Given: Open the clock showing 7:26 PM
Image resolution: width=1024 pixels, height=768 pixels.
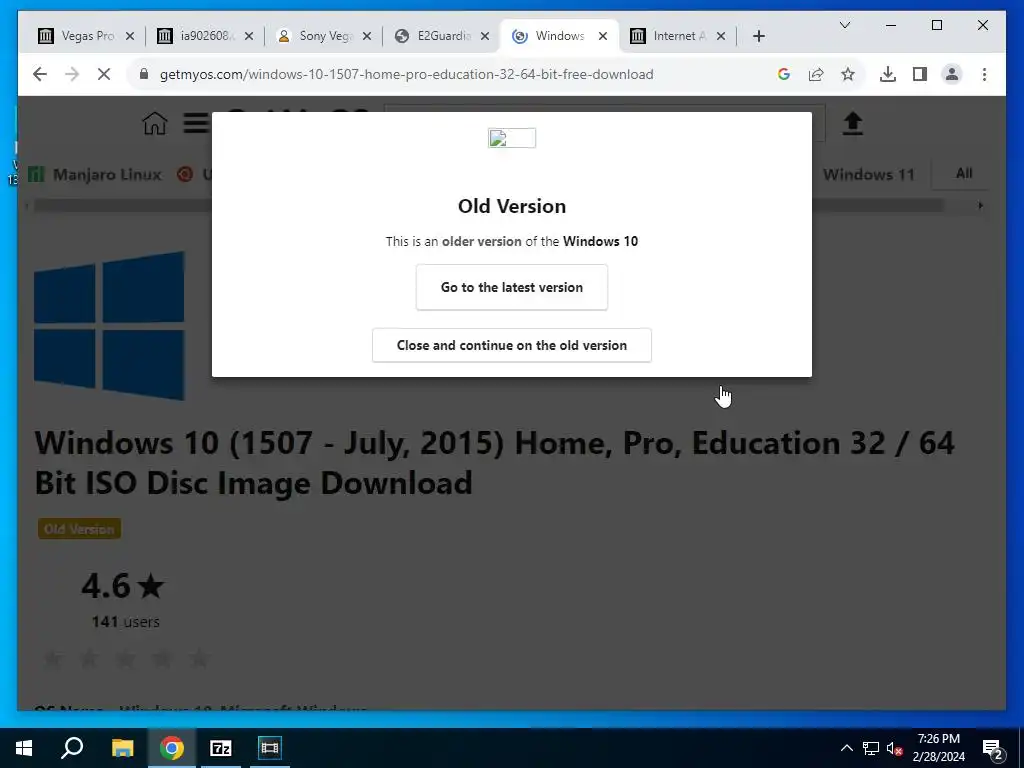Looking at the screenshot, I should (938, 748).
